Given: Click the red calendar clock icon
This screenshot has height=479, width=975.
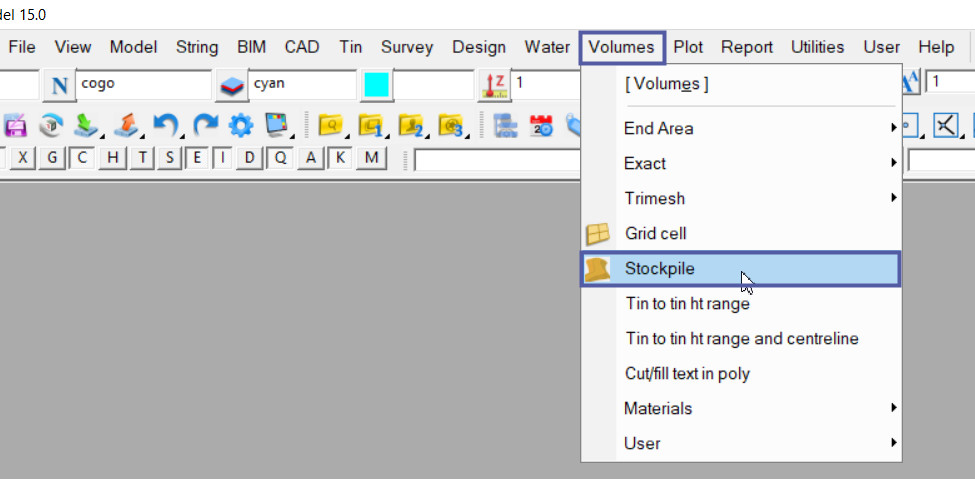Looking at the screenshot, I should (540, 126).
